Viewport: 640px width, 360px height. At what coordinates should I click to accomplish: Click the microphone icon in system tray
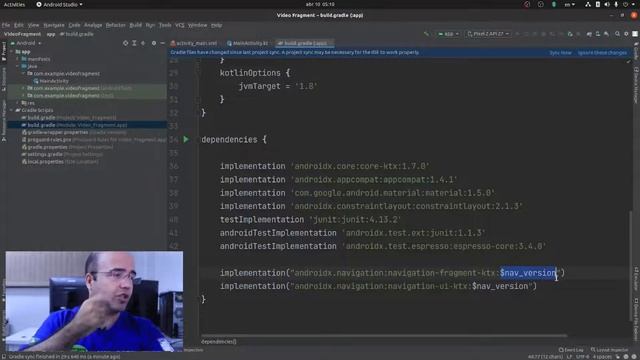click(x=616, y=4)
